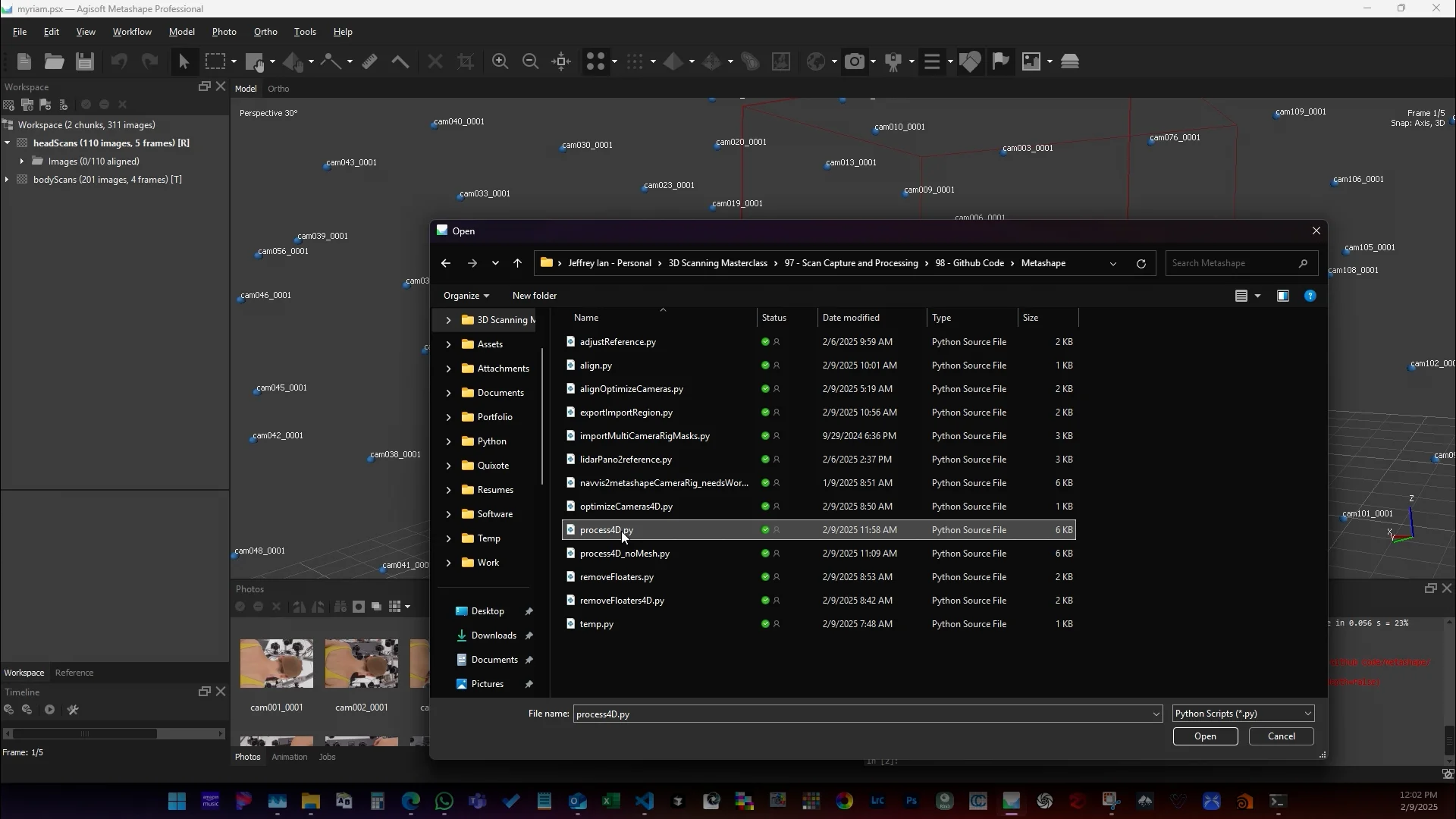Toggle Show Cameras icon in toolbar

855,61
